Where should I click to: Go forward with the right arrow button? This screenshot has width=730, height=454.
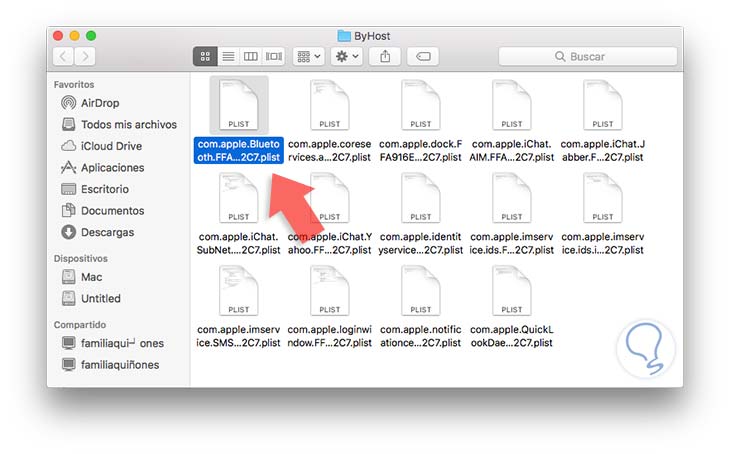85,56
